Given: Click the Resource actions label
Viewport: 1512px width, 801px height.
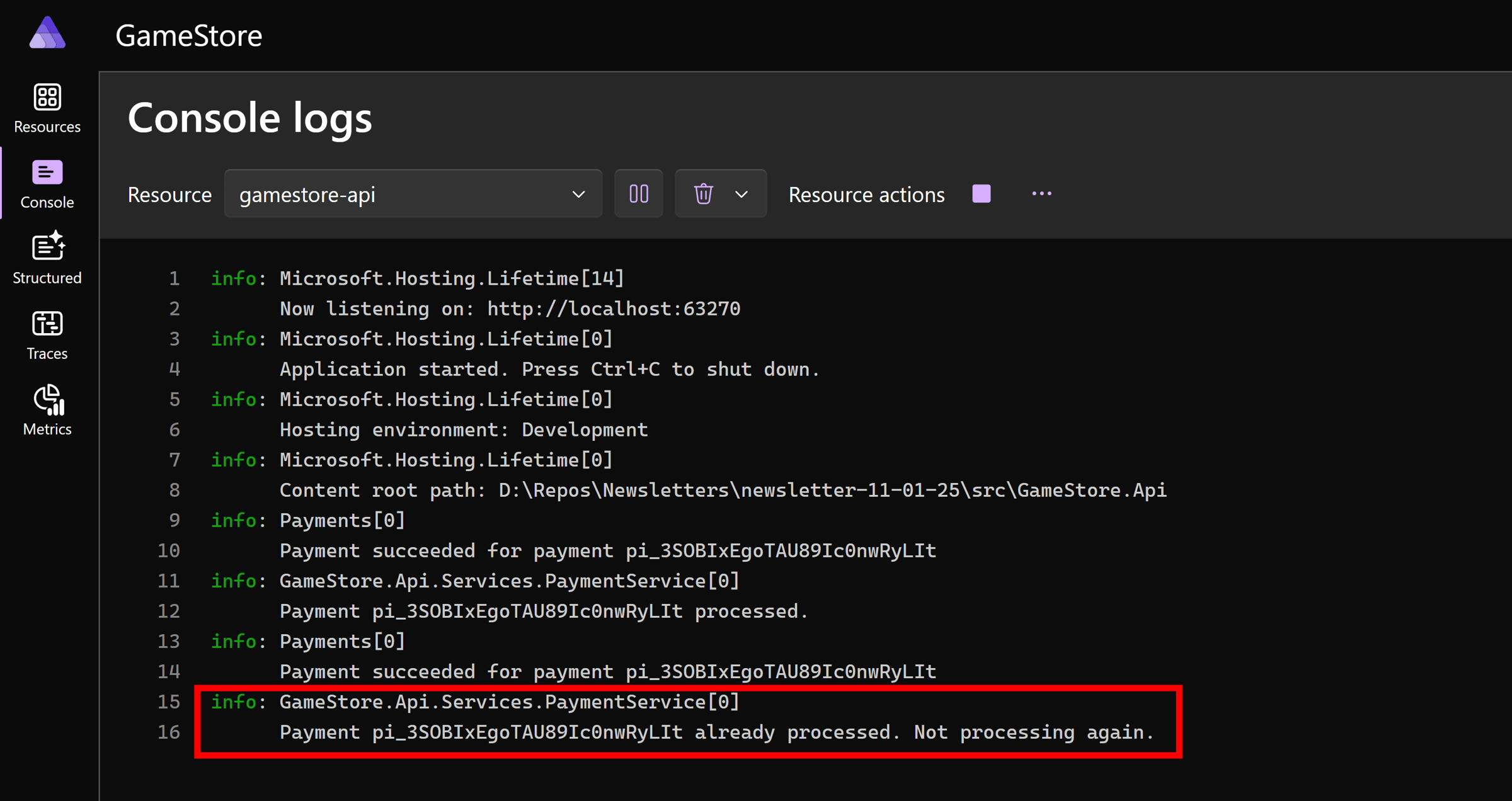Looking at the screenshot, I should pos(866,195).
